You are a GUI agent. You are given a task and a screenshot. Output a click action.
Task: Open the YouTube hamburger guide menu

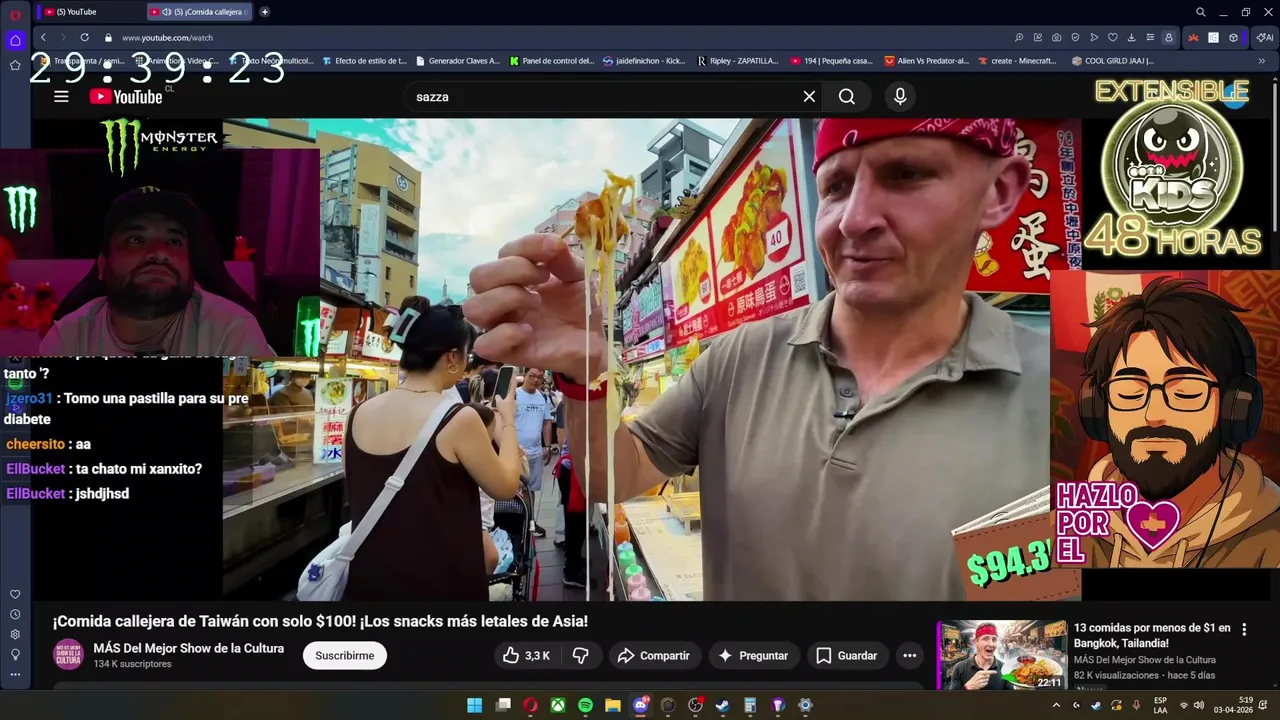61,96
